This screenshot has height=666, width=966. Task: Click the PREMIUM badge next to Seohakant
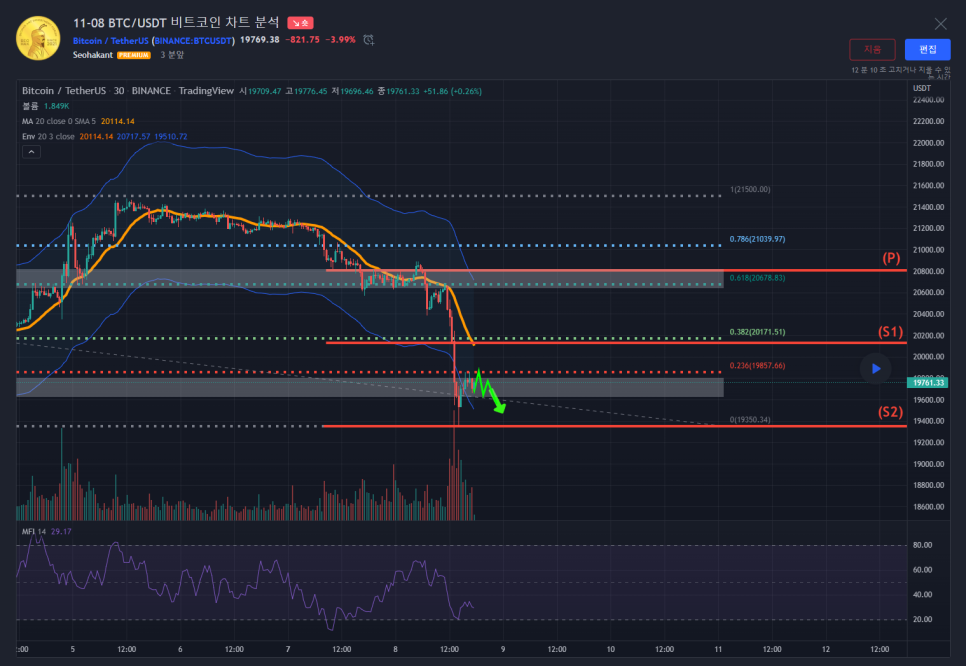pyautogui.click(x=134, y=54)
